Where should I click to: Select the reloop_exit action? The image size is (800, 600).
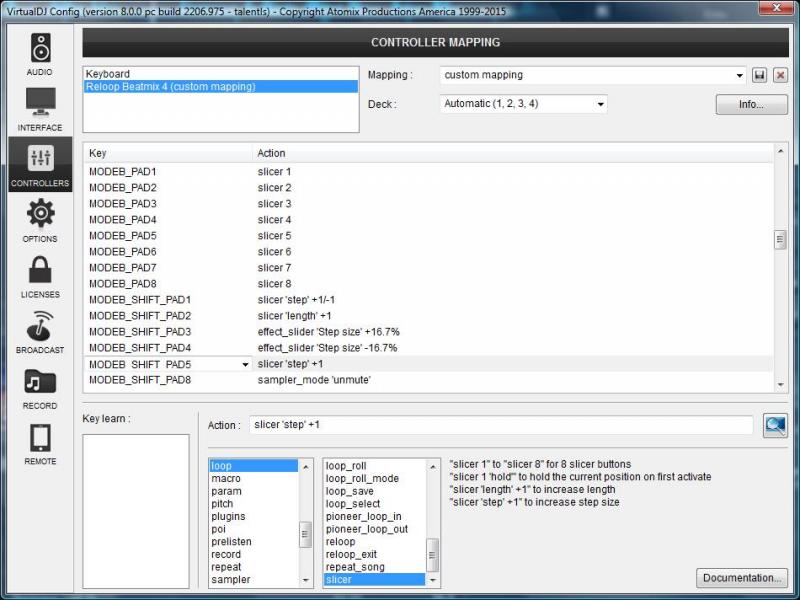[x=374, y=555]
